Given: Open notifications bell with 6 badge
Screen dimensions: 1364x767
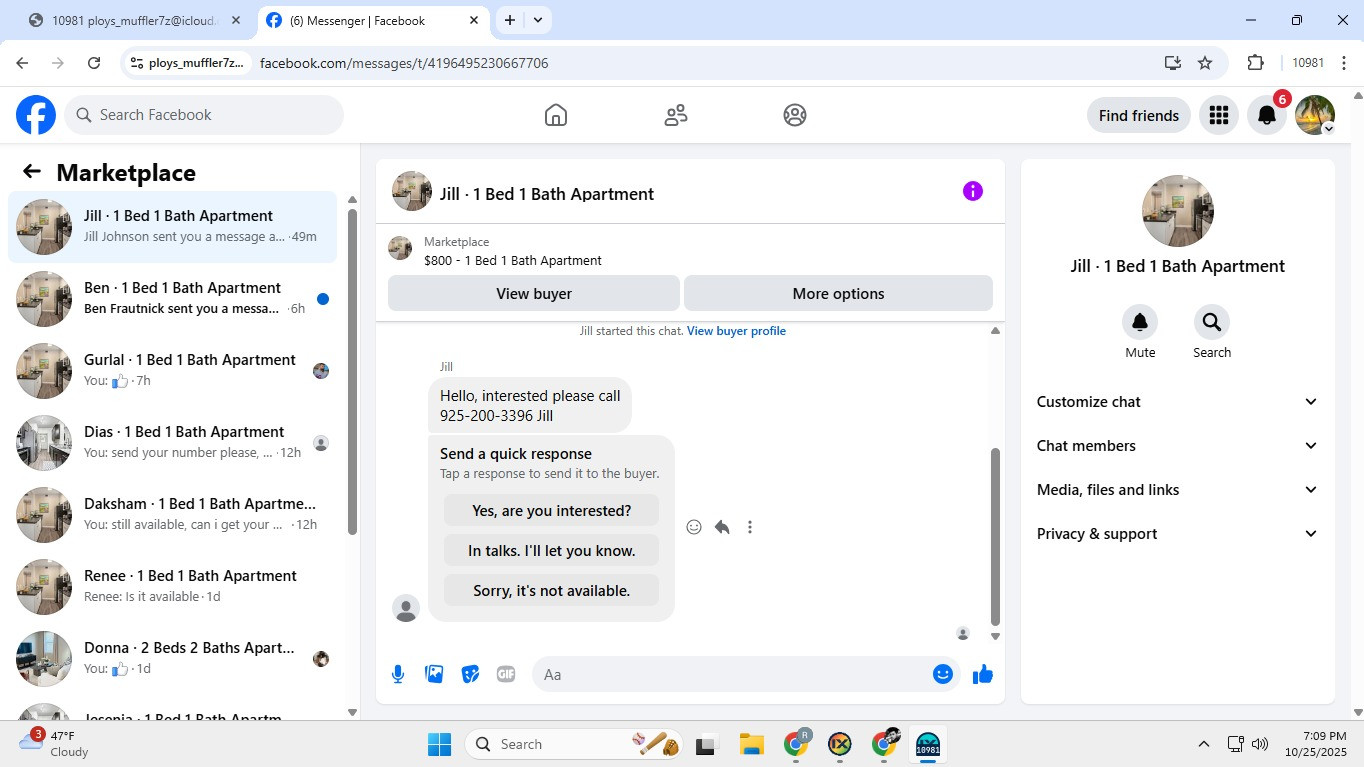Looking at the screenshot, I should coord(1267,115).
